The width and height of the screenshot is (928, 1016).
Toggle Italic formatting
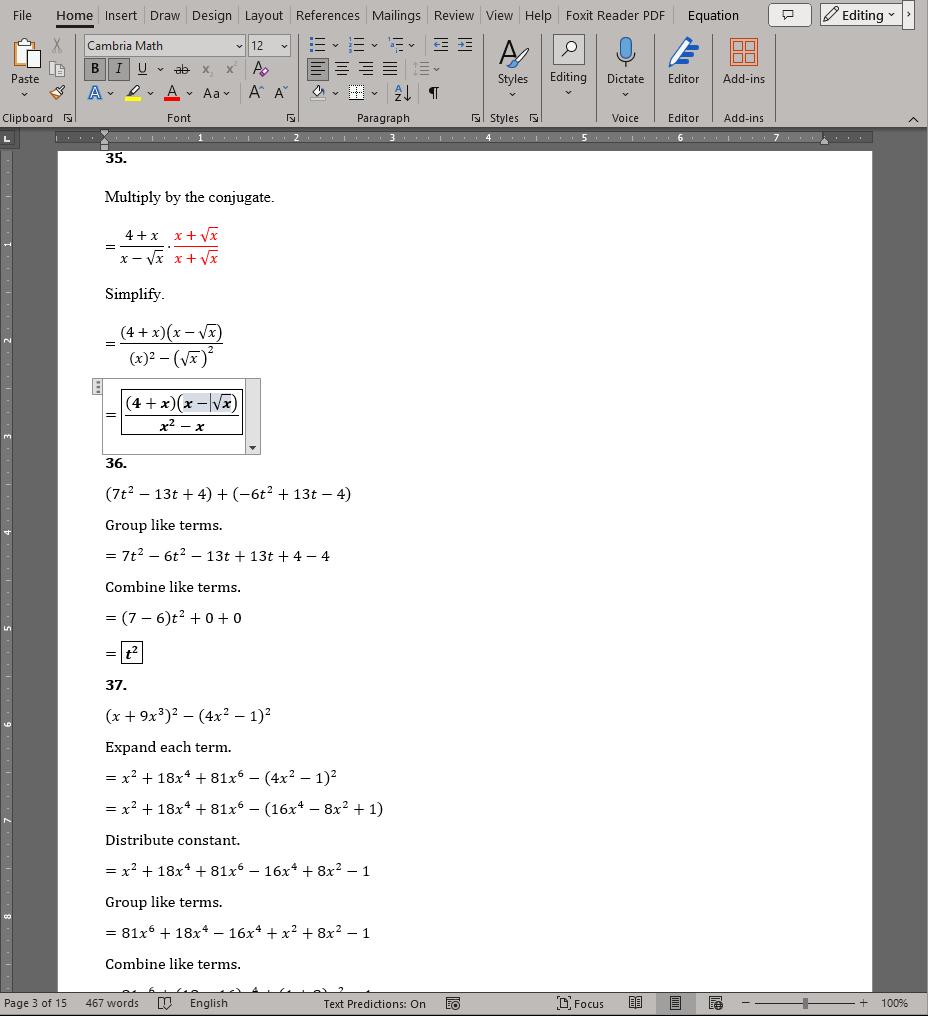119,69
